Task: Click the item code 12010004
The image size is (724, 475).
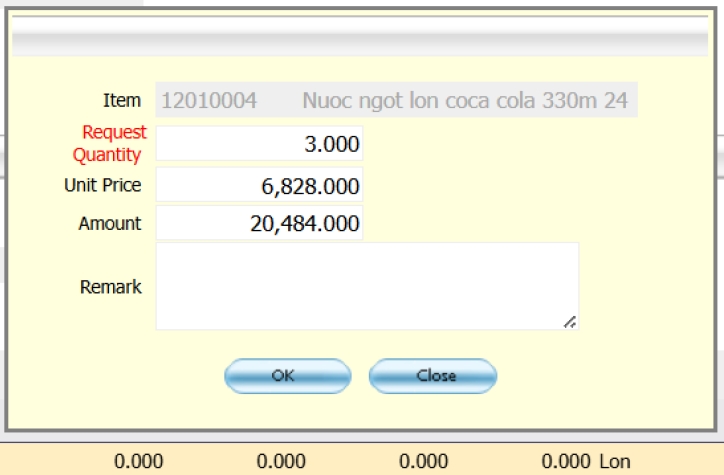Action: [209, 101]
